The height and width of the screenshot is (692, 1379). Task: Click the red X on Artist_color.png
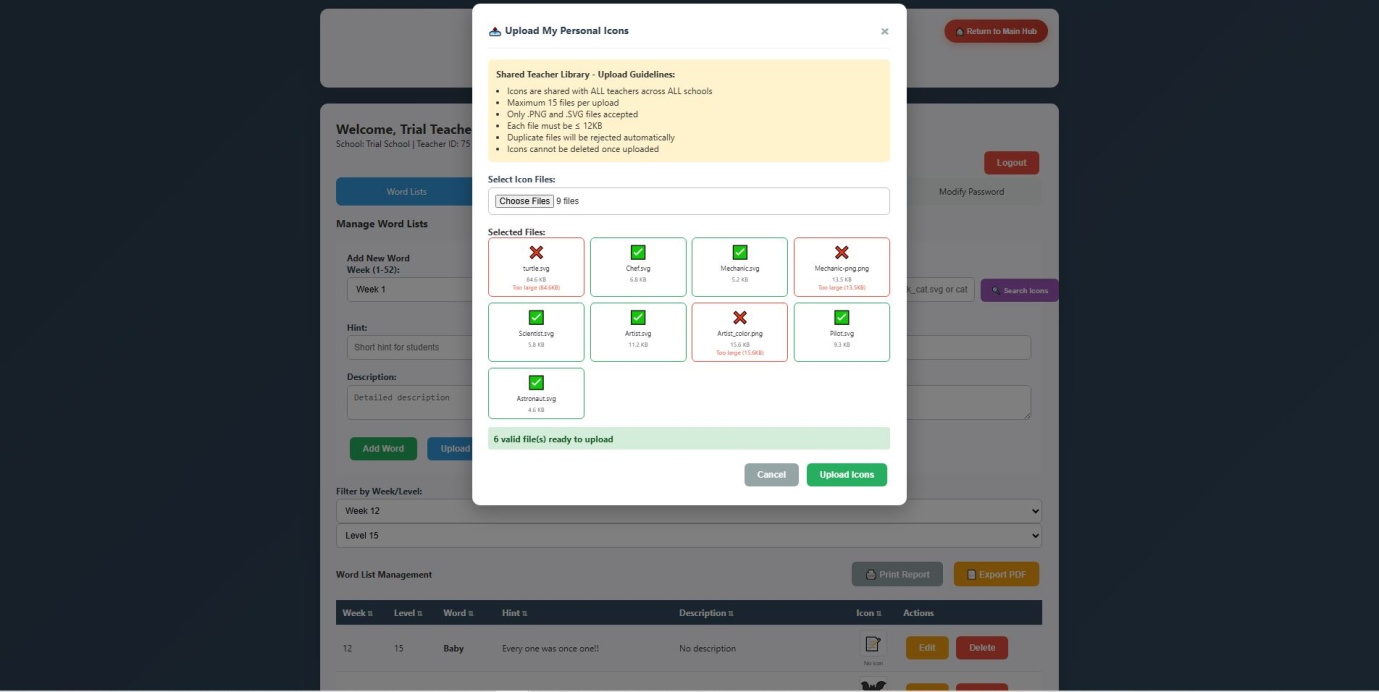click(x=740, y=318)
